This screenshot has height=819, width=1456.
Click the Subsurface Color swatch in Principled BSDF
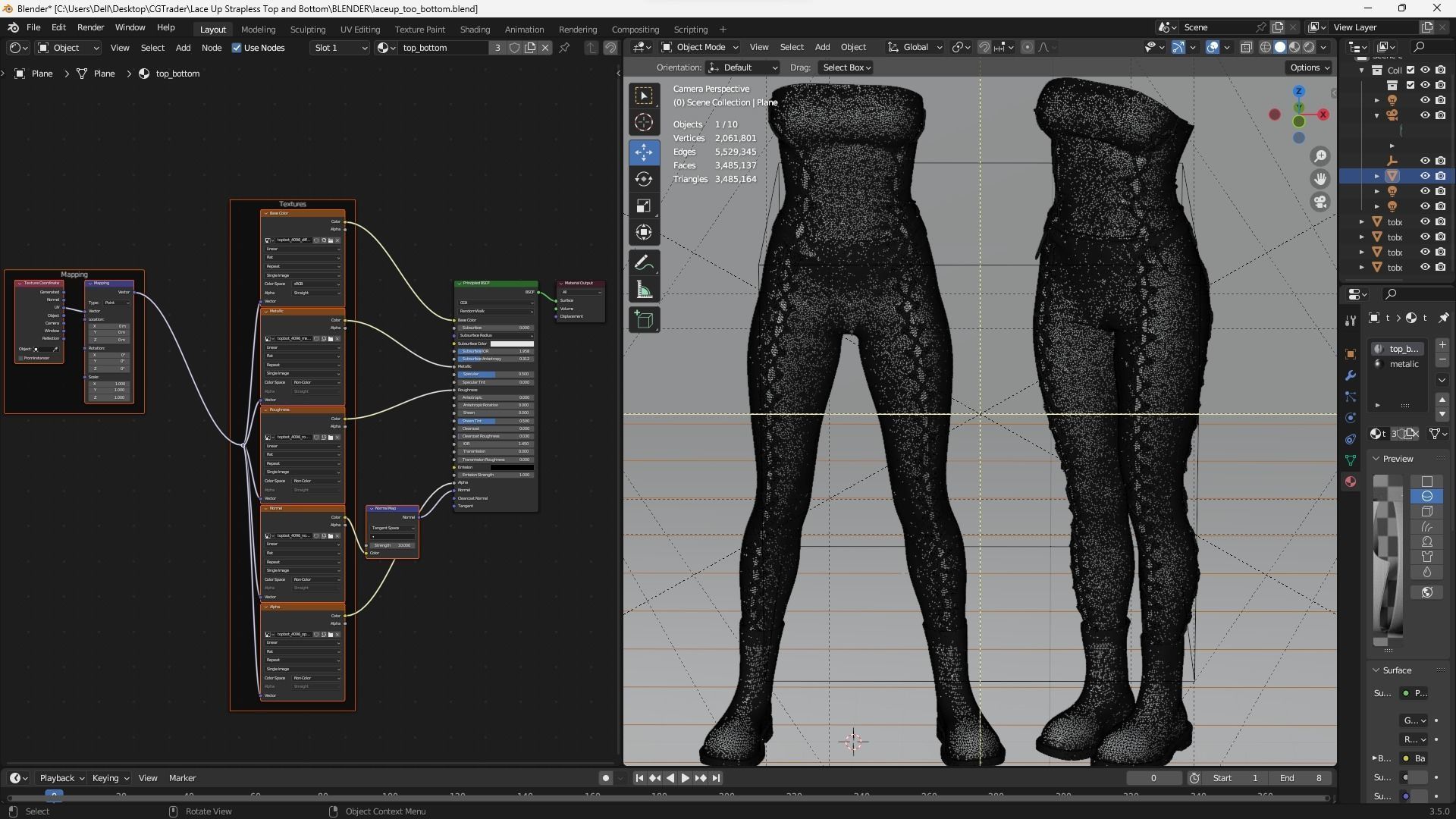coord(512,344)
